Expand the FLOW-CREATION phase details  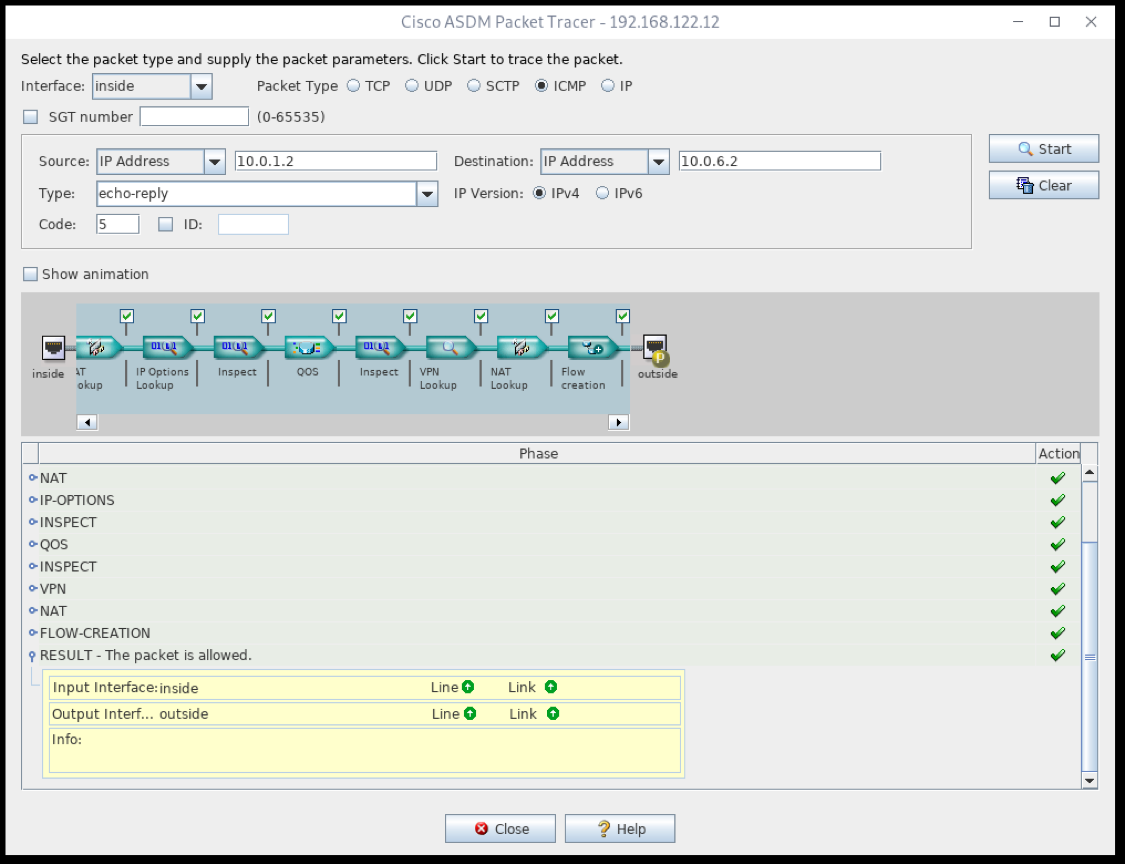coord(33,632)
